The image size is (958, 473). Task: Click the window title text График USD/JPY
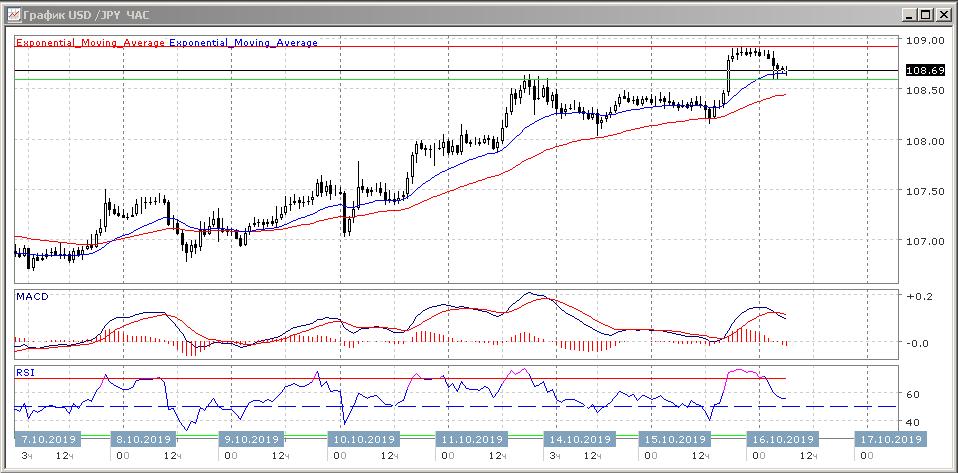(x=75, y=15)
